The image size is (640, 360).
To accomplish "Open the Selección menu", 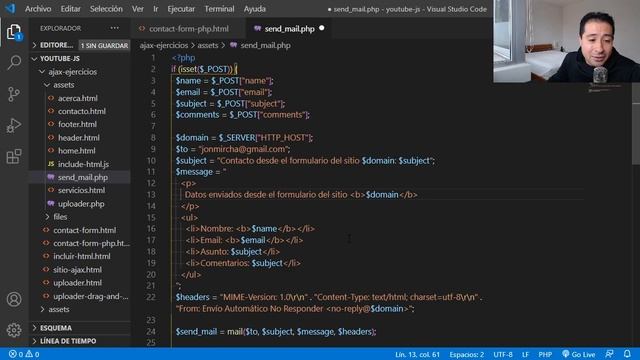I will [x=106, y=9].
